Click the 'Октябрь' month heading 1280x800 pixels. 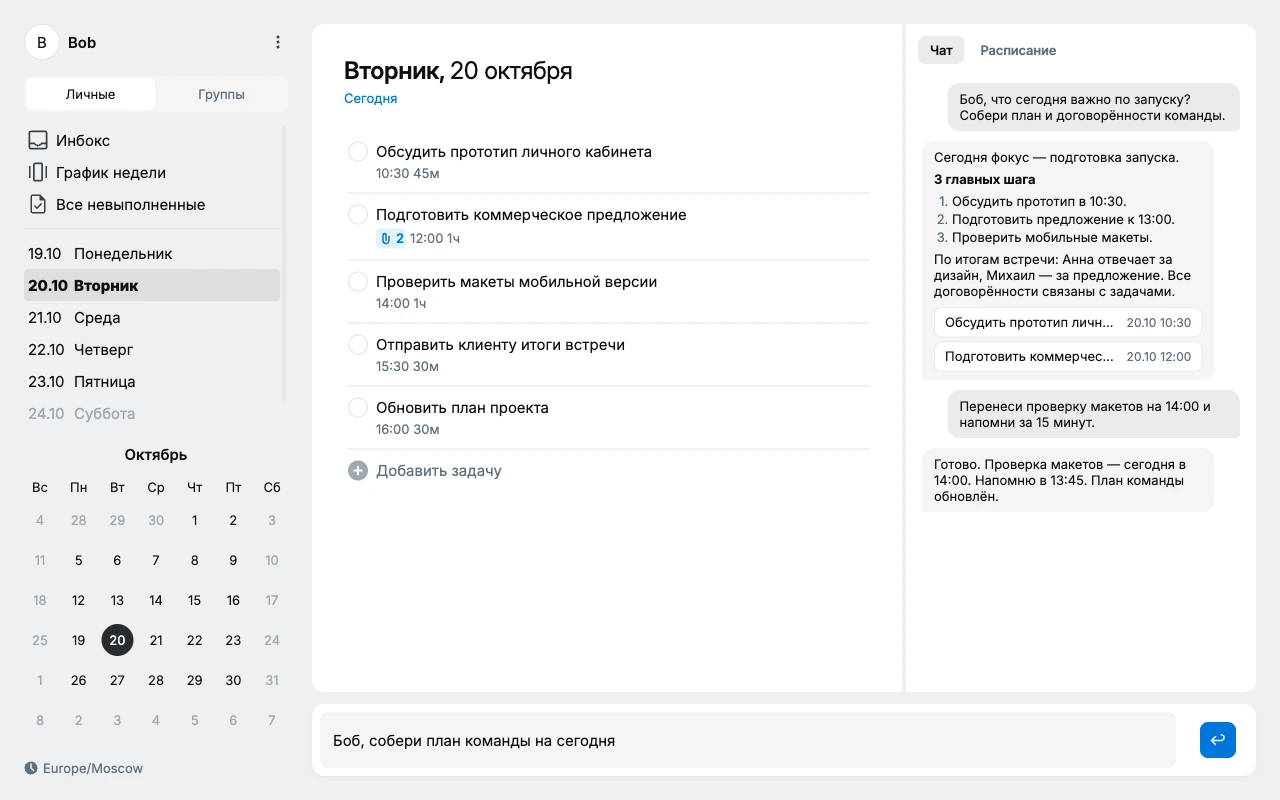click(x=156, y=454)
